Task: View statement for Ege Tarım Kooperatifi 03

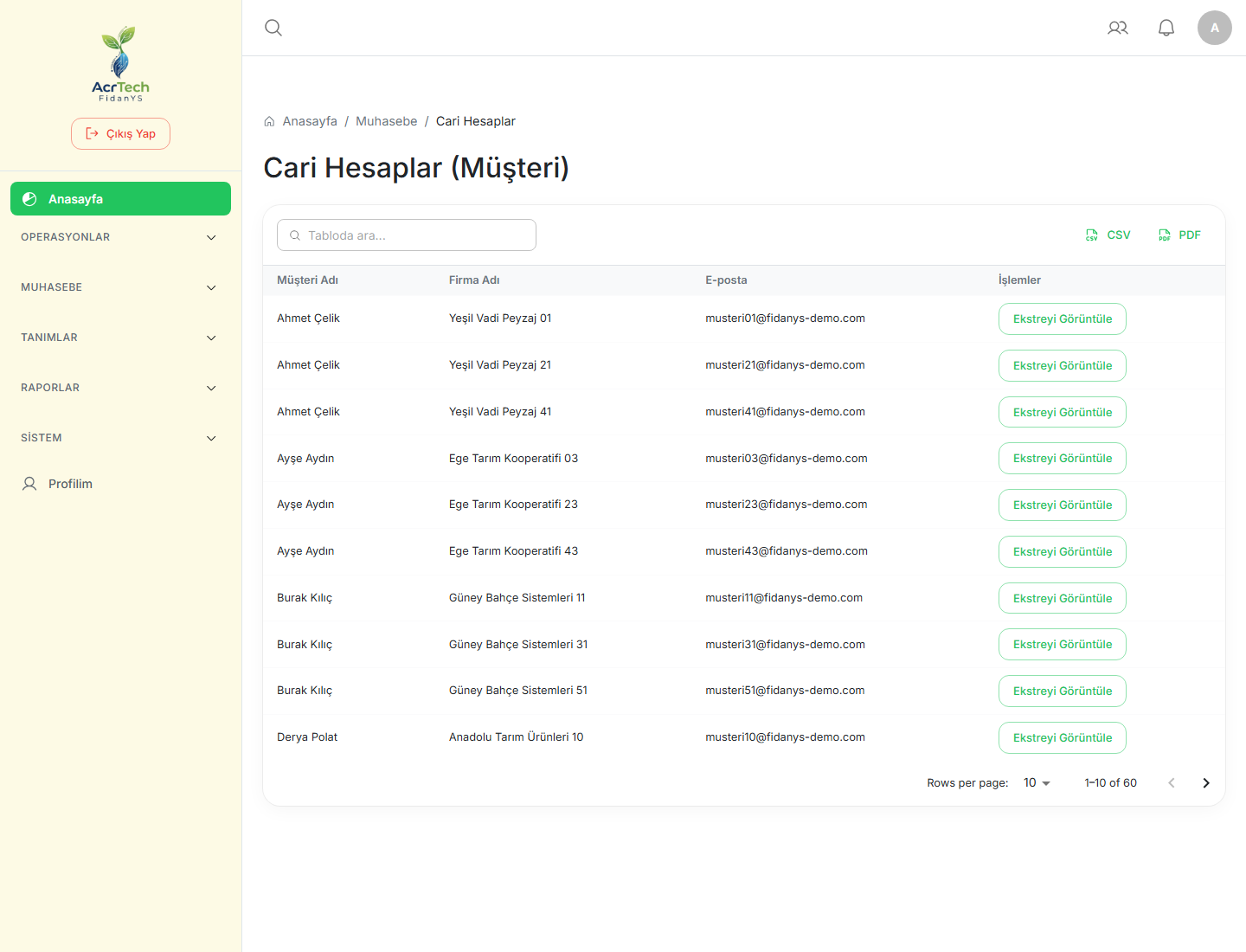Action: pyautogui.click(x=1063, y=459)
